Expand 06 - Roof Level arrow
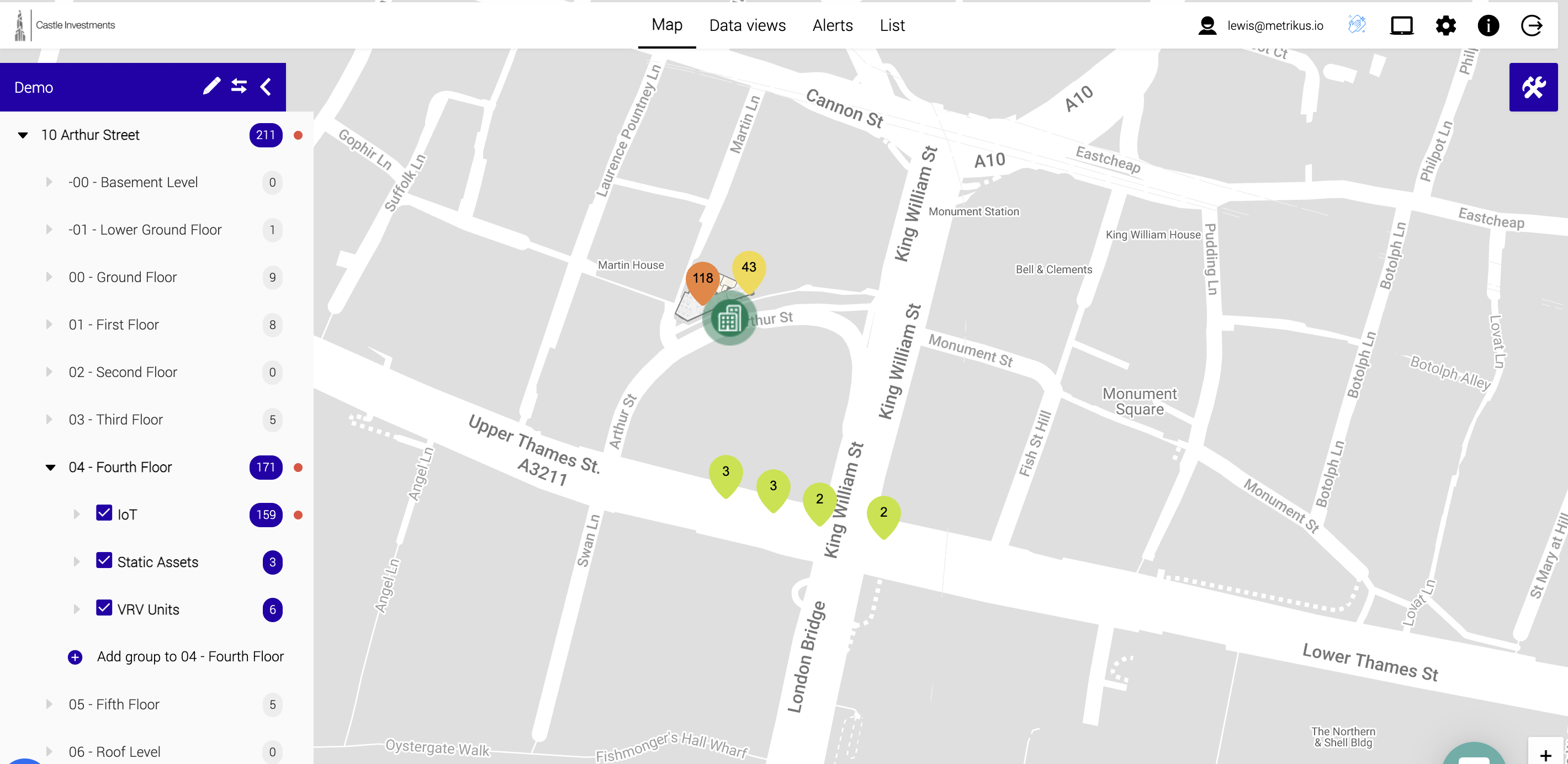 click(49, 752)
